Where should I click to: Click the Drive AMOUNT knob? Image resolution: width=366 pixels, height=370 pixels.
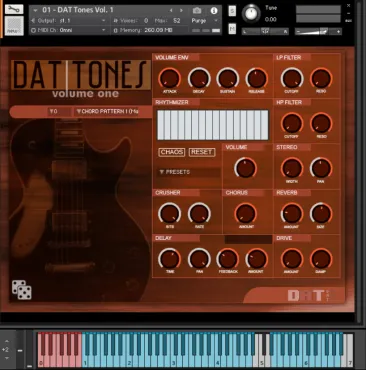[x=292, y=259]
